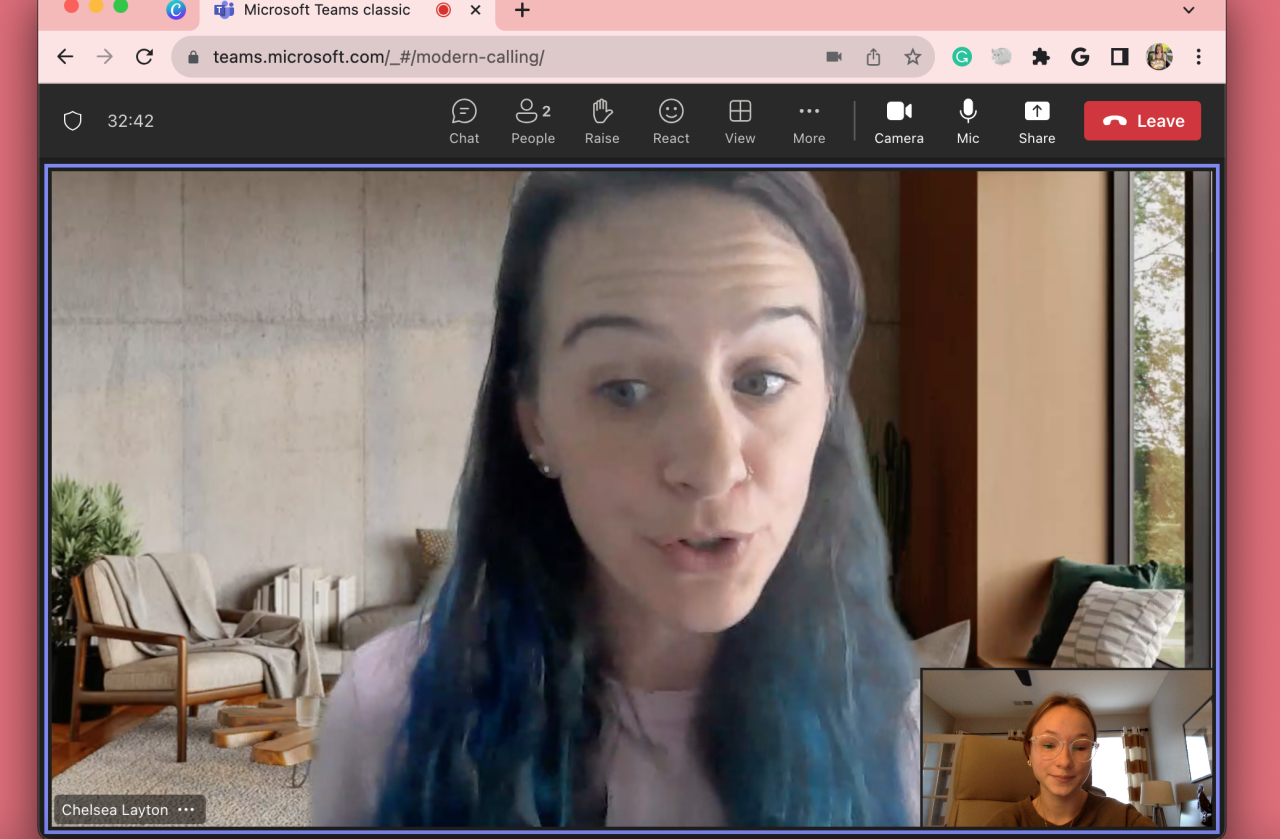
Task: Go back to the previous page
Action: pos(65,57)
